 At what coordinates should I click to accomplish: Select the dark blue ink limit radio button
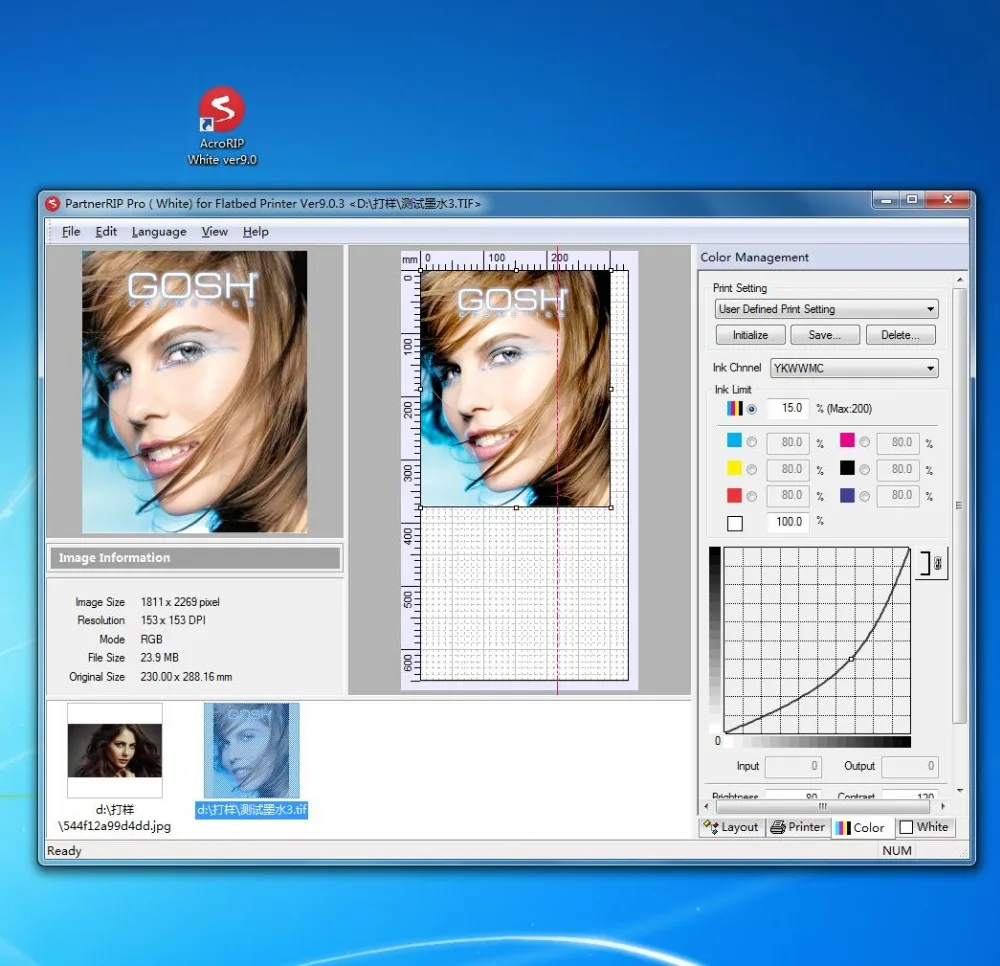[865, 496]
